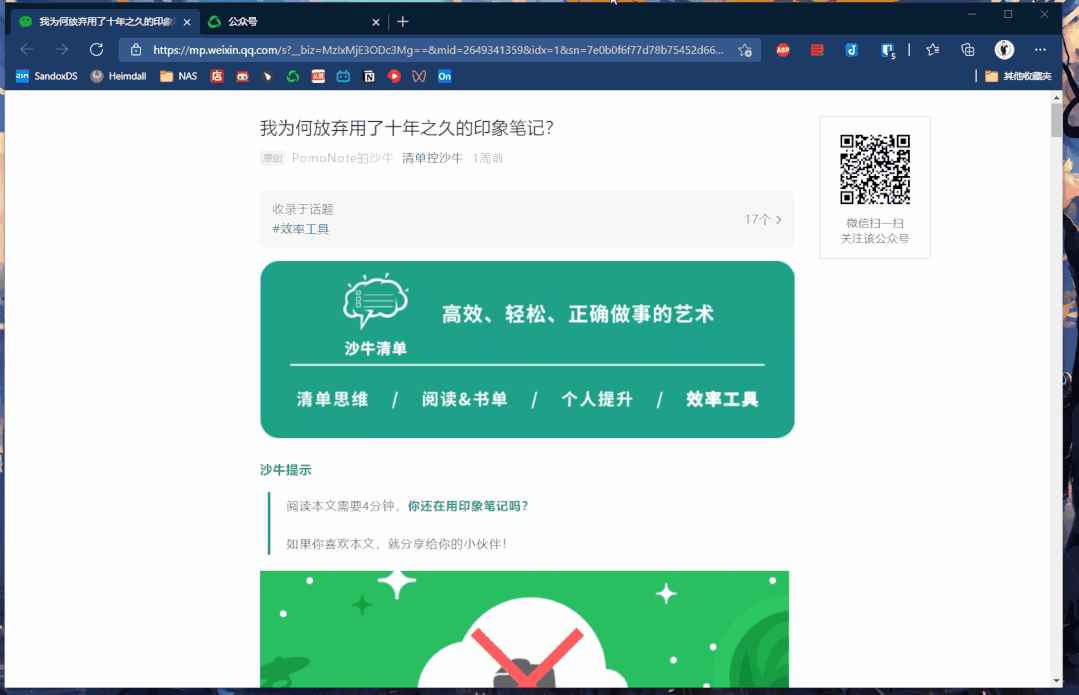Screen dimensions: 1079x695
Task: Open the 清单控沙牛 account link
Action: pos(432,158)
